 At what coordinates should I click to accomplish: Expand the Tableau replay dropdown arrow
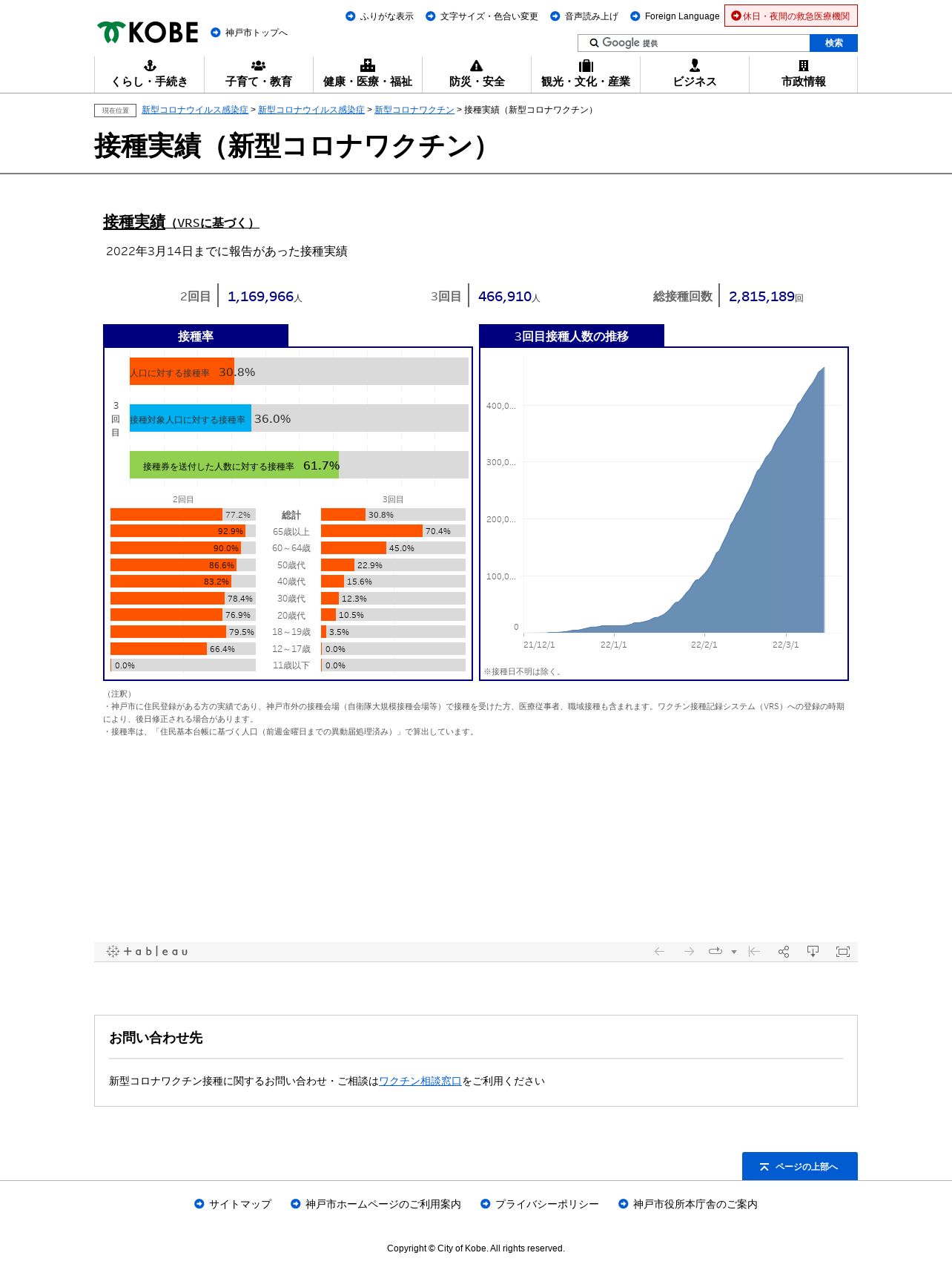pyautogui.click(x=734, y=952)
